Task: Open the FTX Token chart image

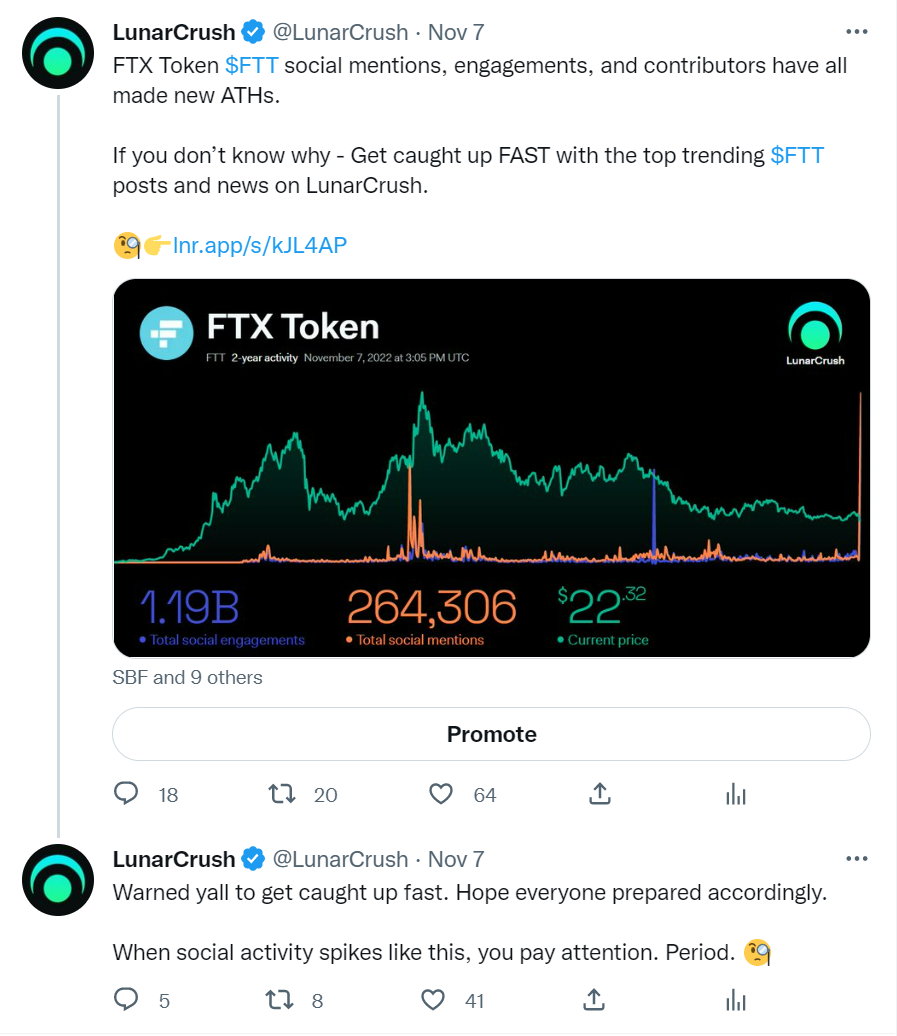Action: [491, 468]
